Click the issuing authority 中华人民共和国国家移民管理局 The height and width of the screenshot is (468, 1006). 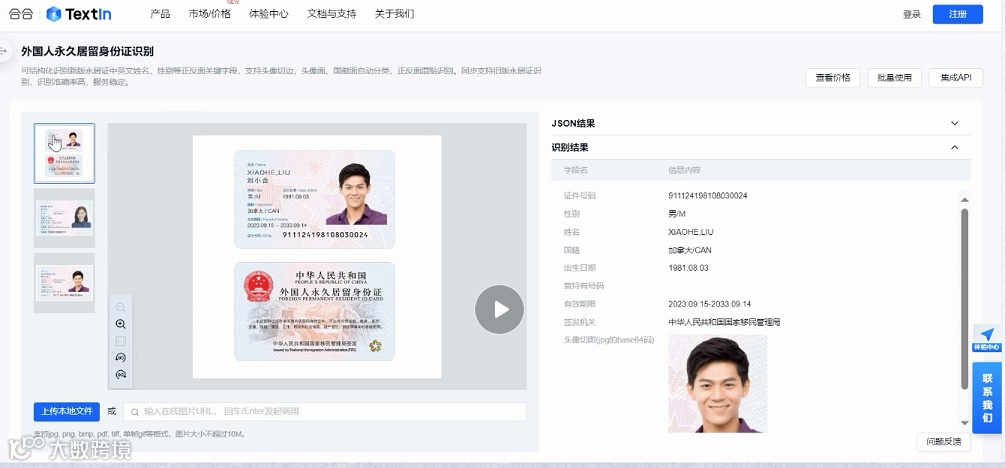724,322
